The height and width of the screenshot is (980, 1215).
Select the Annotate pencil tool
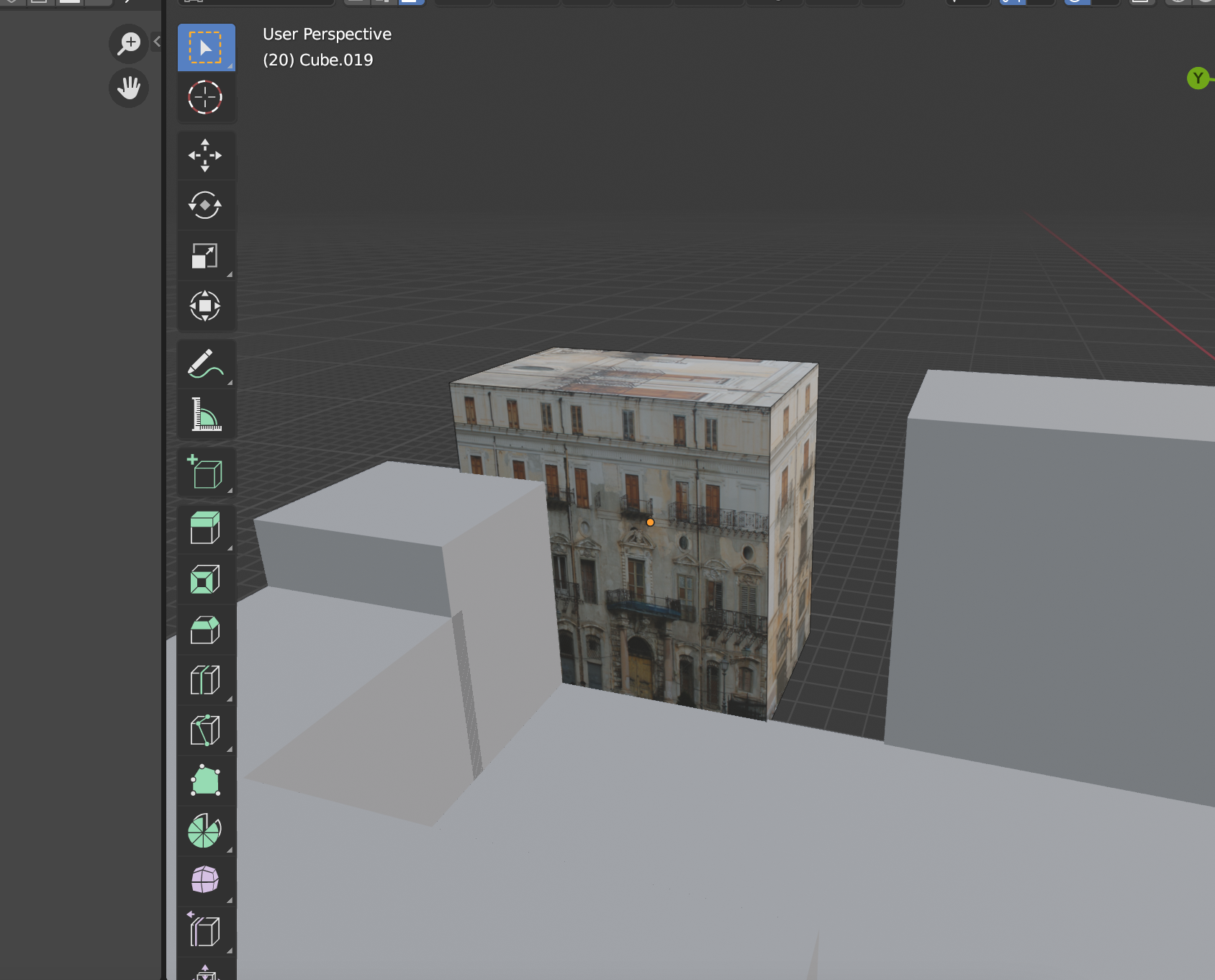206,364
